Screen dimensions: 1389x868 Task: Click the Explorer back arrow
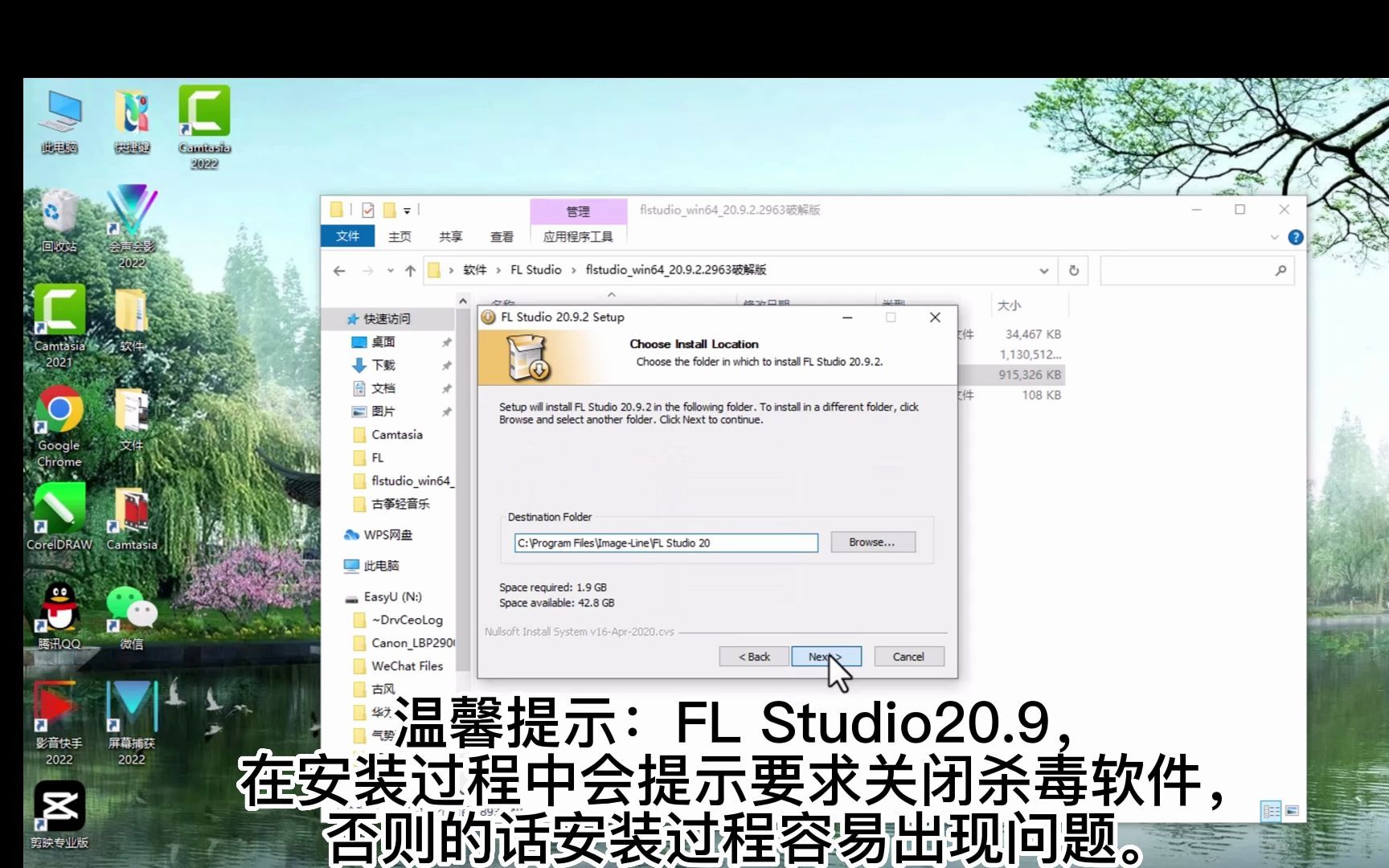pyautogui.click(x=339, y=271)
